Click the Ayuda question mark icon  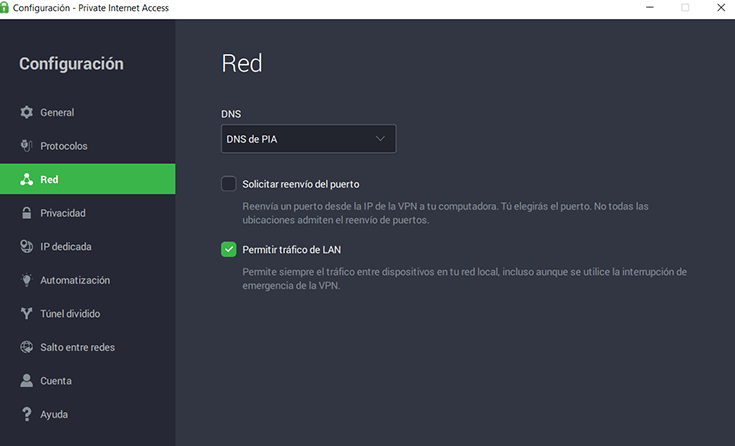pyautogui.click(x=27, y=414)
